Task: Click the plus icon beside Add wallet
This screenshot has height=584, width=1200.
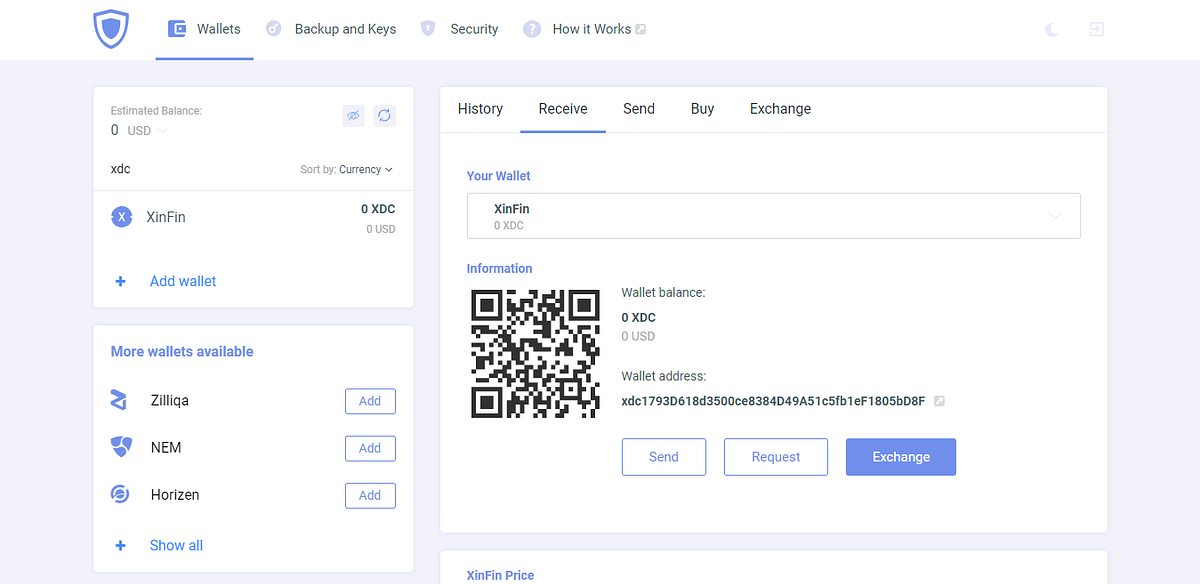Action: pos(121,281)
